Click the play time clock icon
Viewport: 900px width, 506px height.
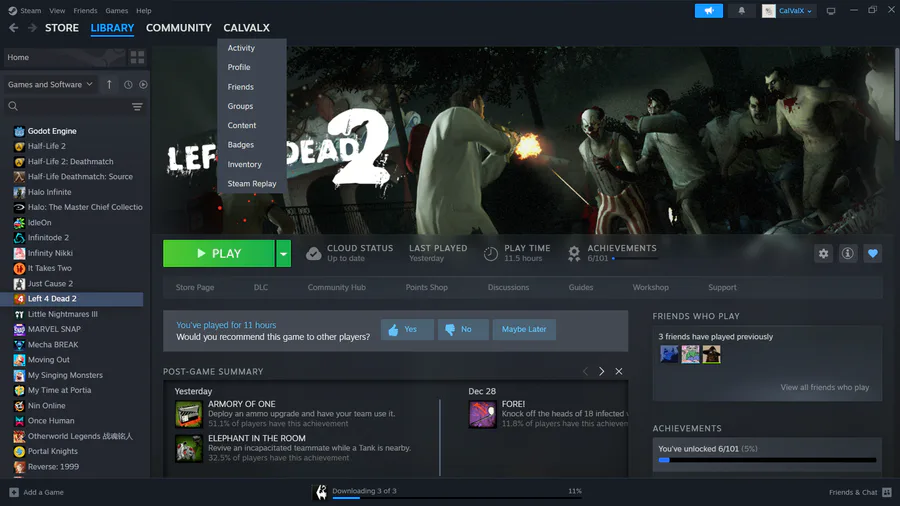click(x=491, y=254)
